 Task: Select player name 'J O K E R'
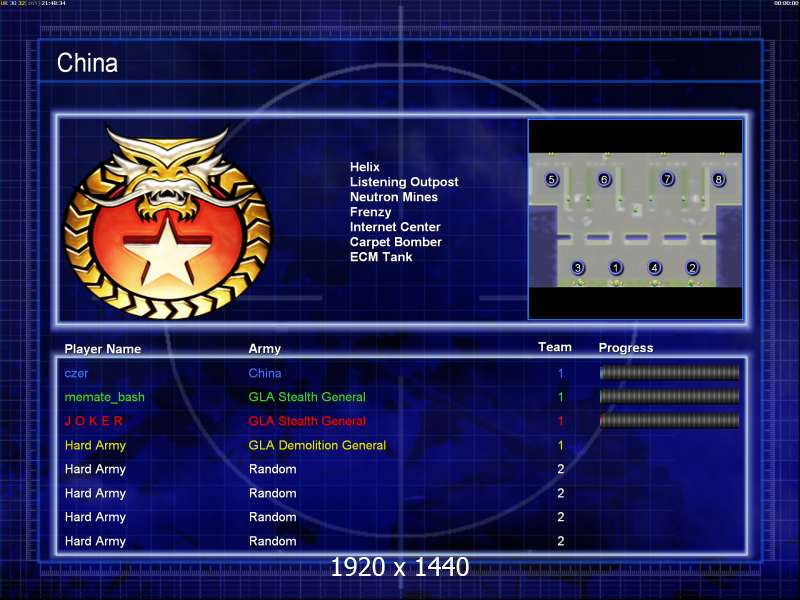click(x=93, y=421)
